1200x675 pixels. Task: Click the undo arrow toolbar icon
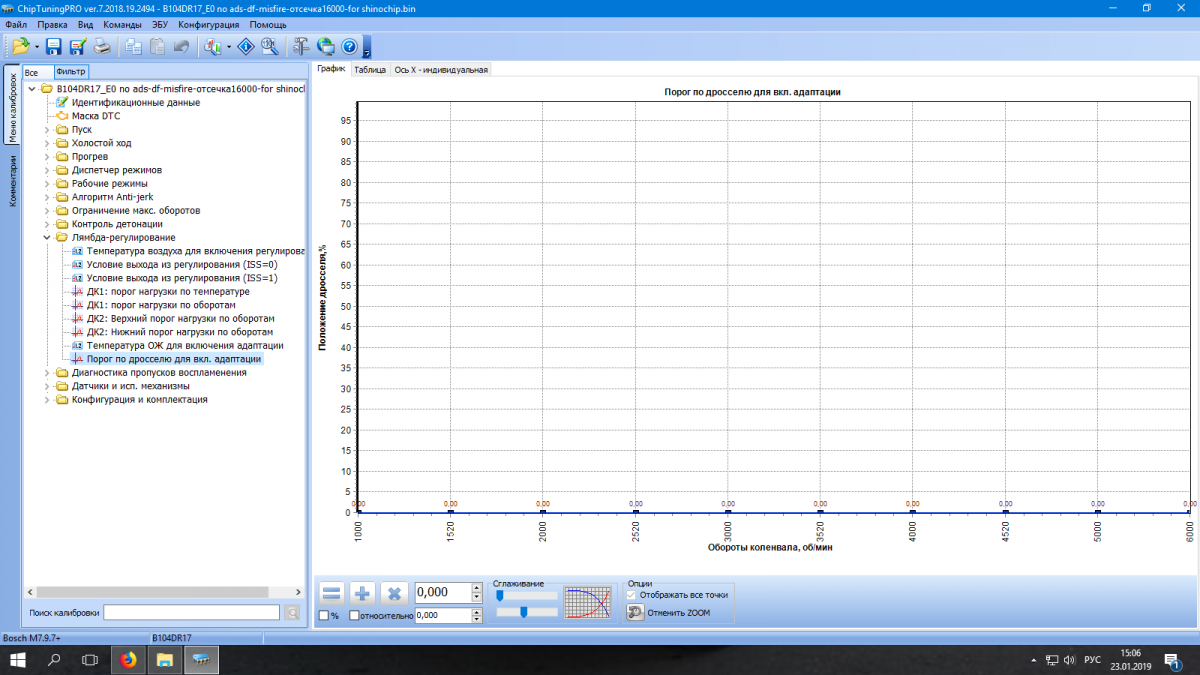tap(181, 46)
